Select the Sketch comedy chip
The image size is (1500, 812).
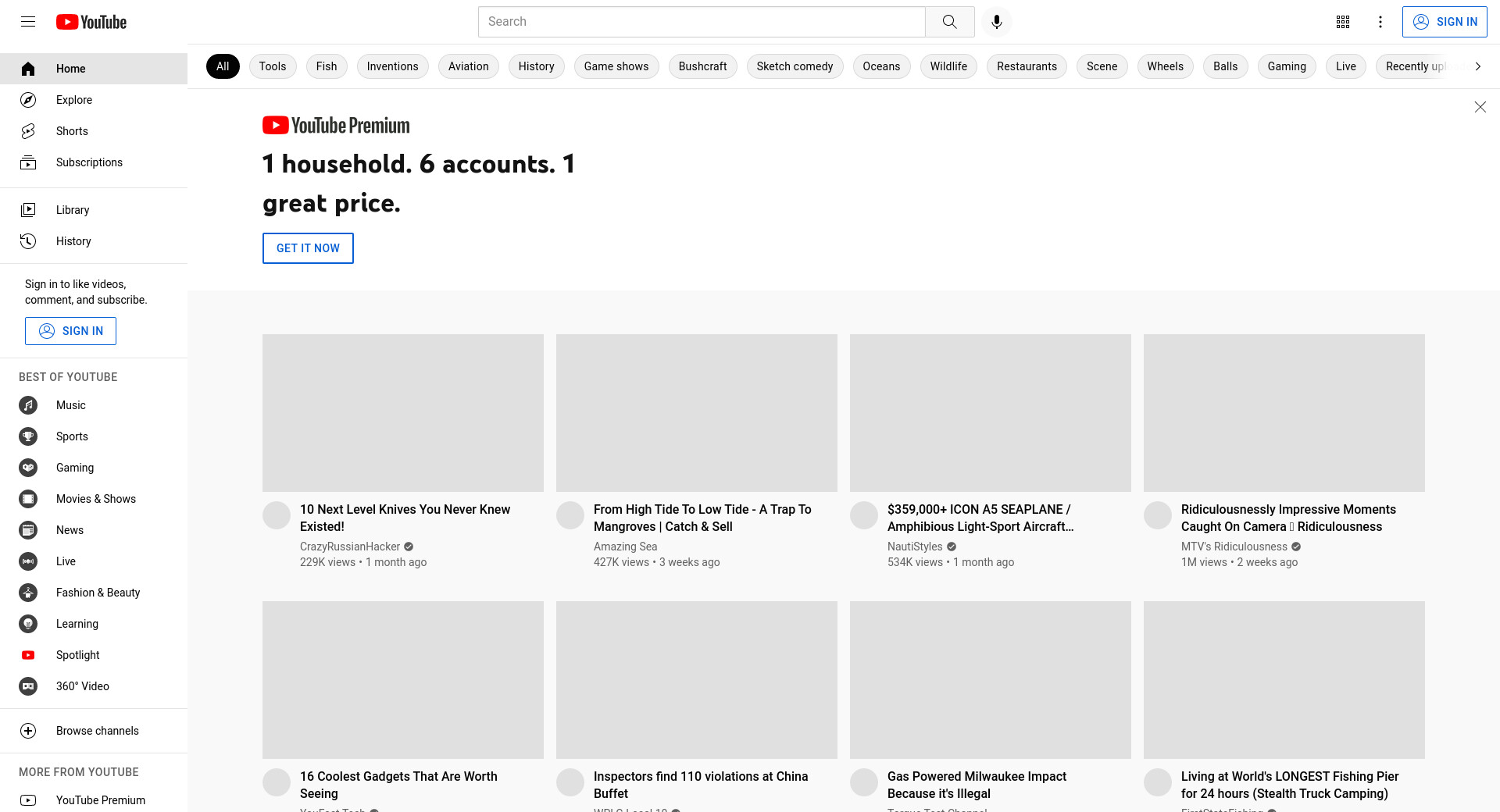(x=795, y=66)
